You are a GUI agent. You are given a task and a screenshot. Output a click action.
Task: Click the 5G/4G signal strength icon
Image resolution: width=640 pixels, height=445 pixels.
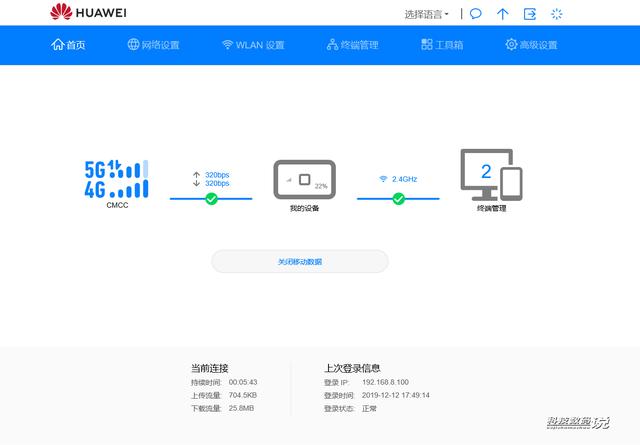tap(116, 179)
